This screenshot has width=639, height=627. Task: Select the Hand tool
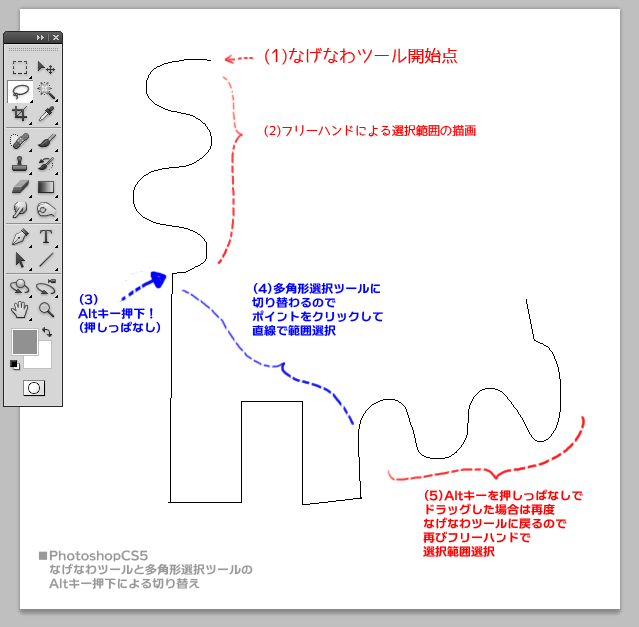point(20,310)
